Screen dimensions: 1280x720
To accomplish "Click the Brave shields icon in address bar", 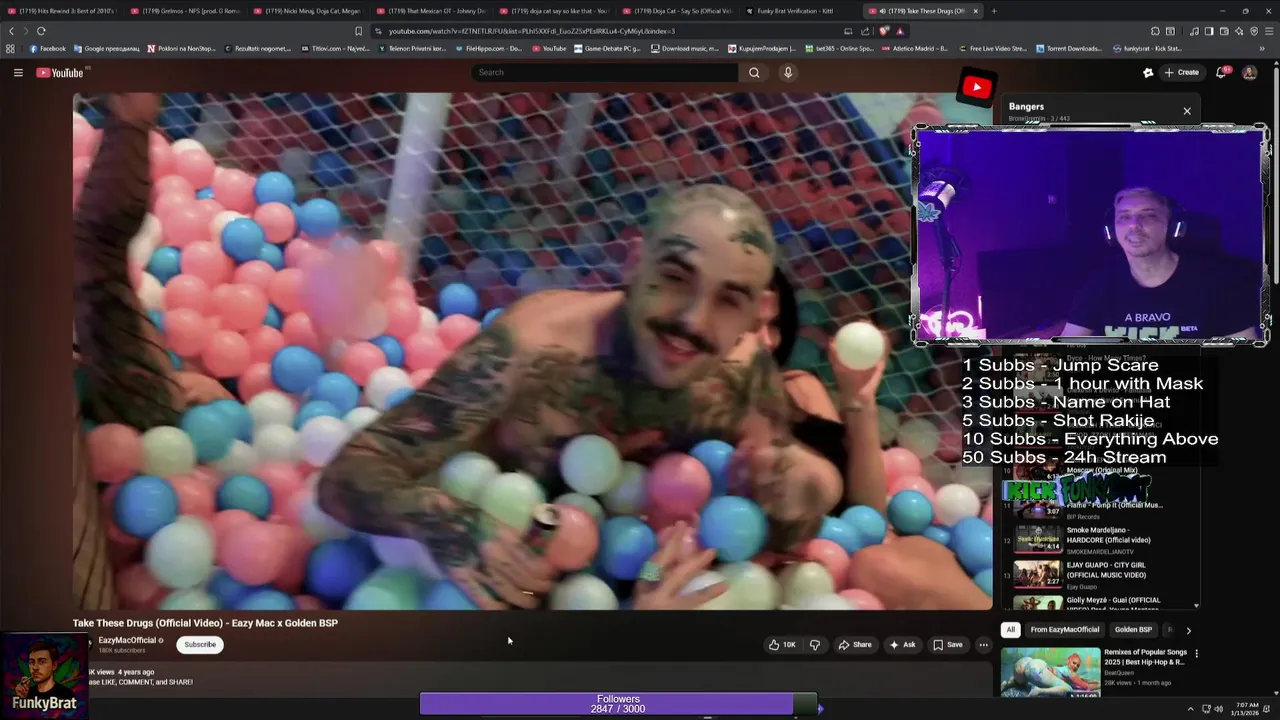I will tap(884, 31).
